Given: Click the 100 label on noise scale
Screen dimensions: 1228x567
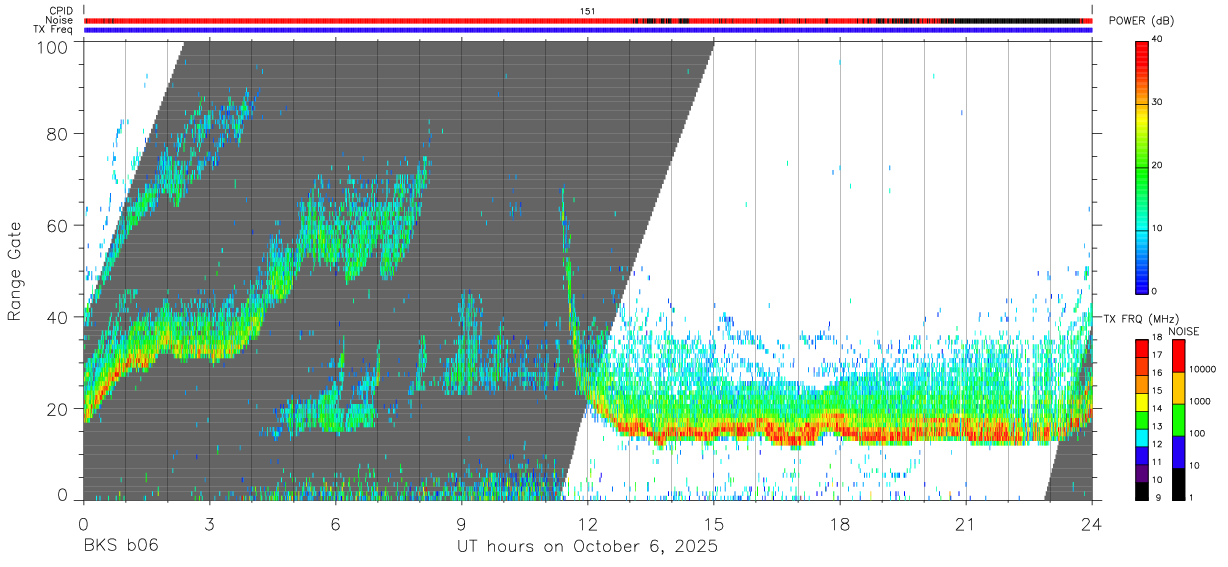Looking at the screenshot, I should click(x=1197, y=433).
